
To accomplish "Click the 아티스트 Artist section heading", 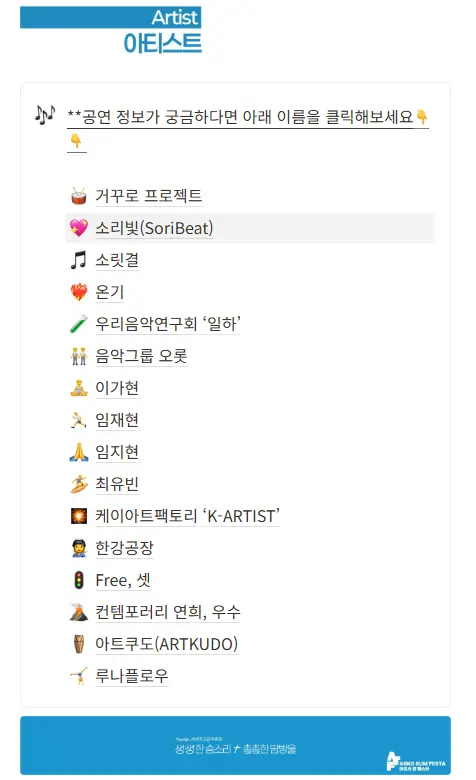I will click(162, 30).
